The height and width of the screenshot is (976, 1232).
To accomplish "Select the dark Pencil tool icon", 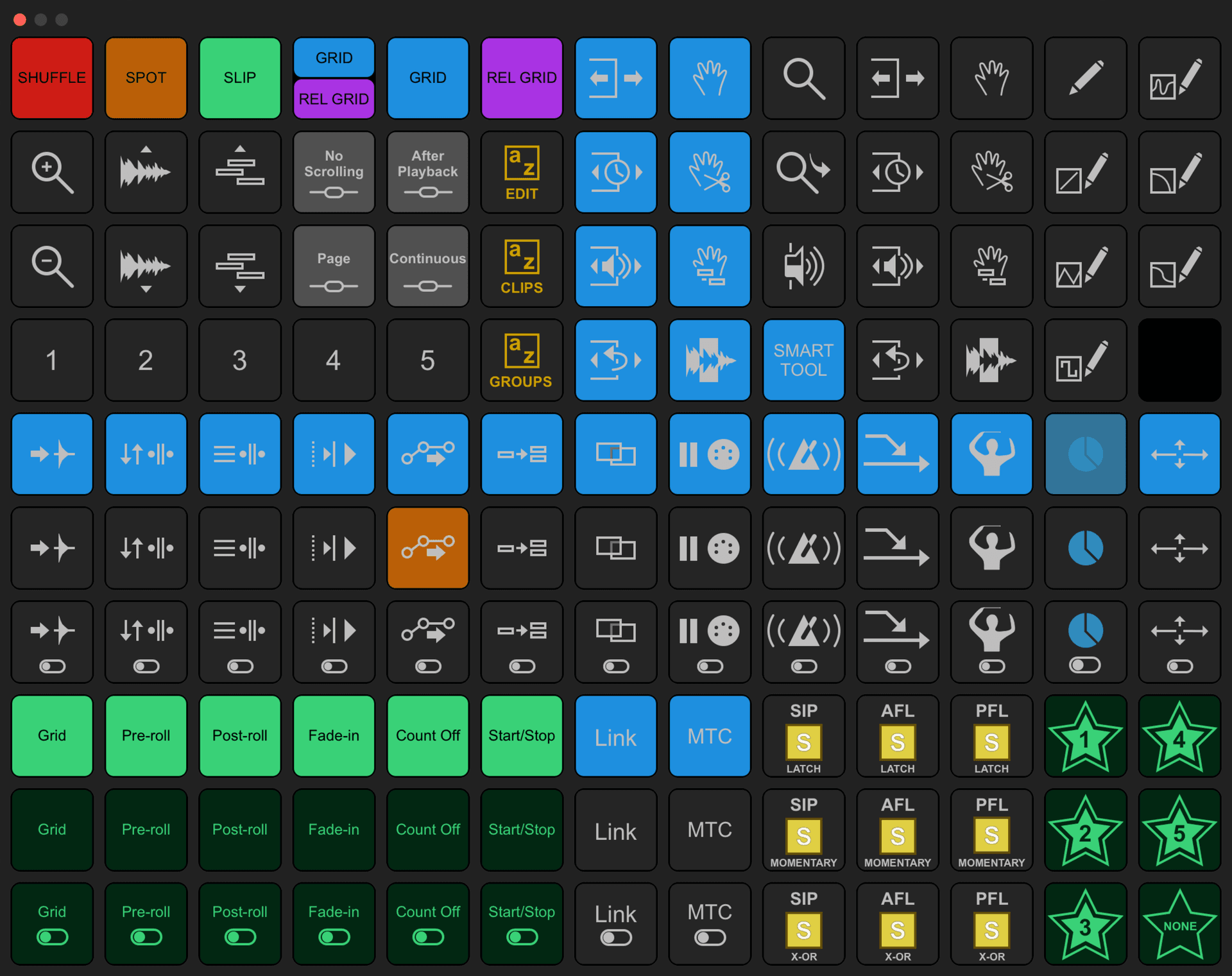I will [1085, 78].
